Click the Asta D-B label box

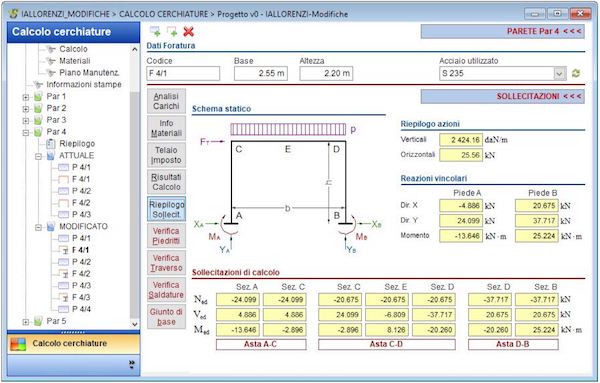click(513, 344)
